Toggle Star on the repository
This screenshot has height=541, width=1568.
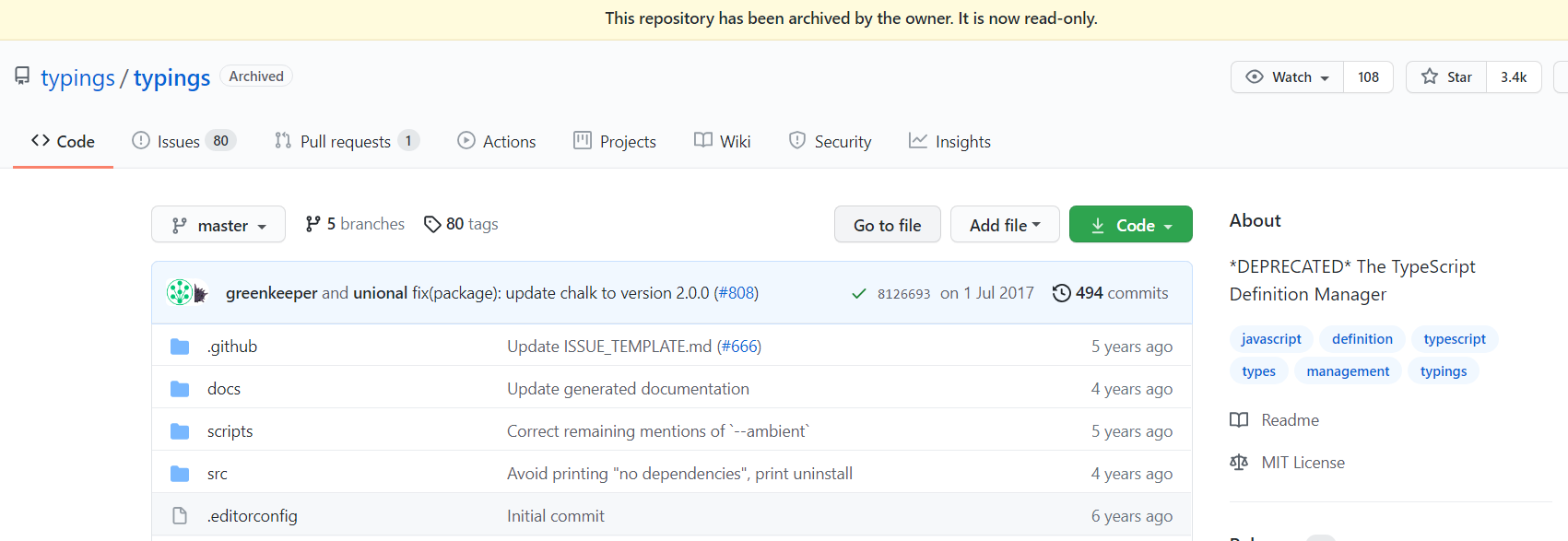[x=1446, y=77]
